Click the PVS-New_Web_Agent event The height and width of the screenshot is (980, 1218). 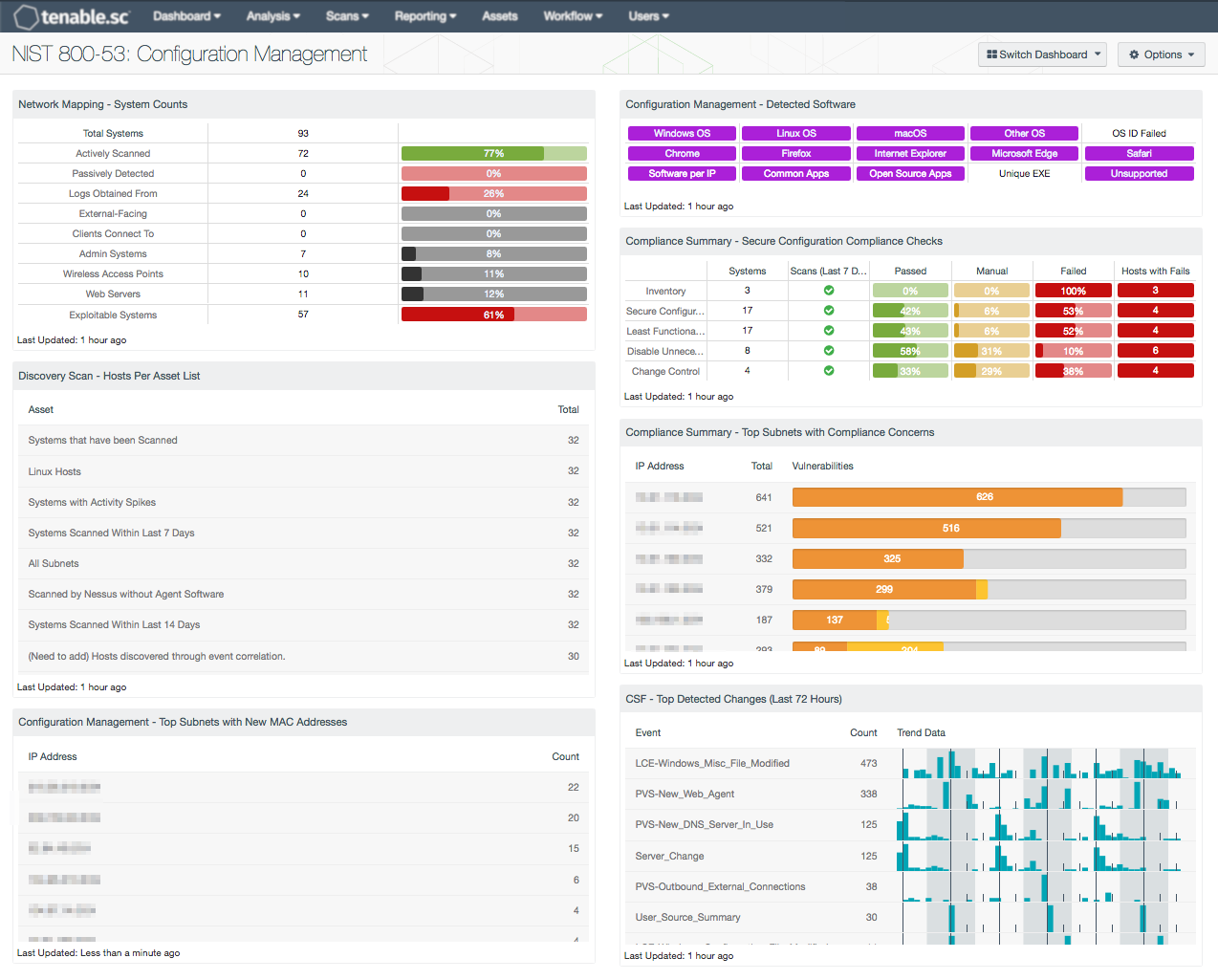click(685, 794)
